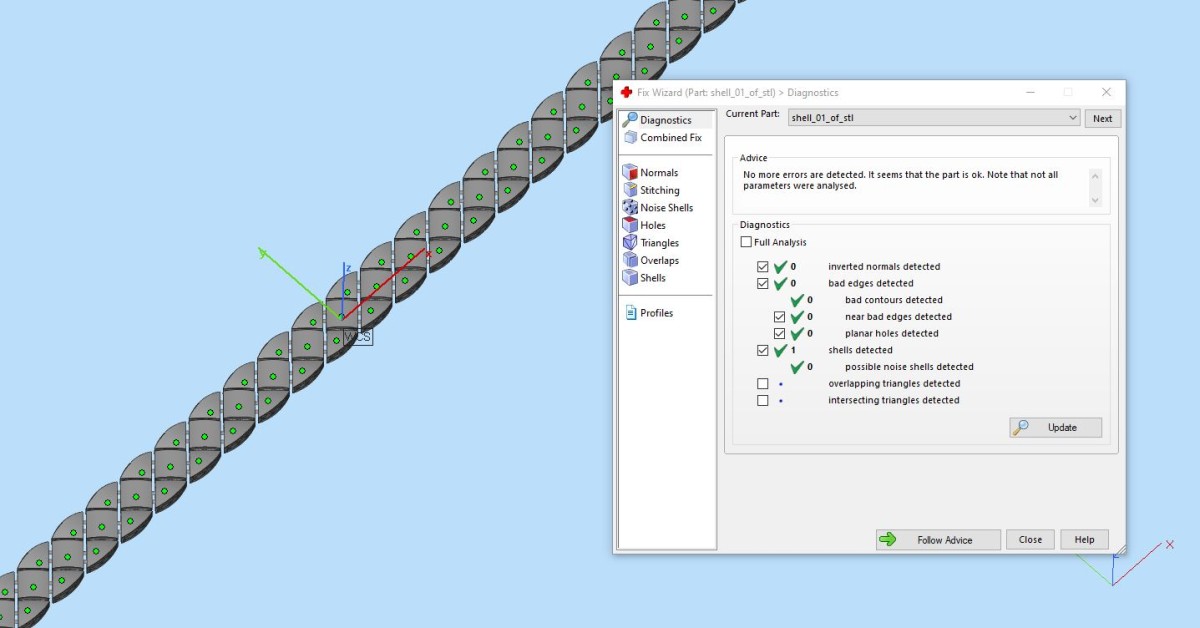Enable the Full Analysis checkbox
The height and width of the screenshot is (628, 1200).
[746, 242]
